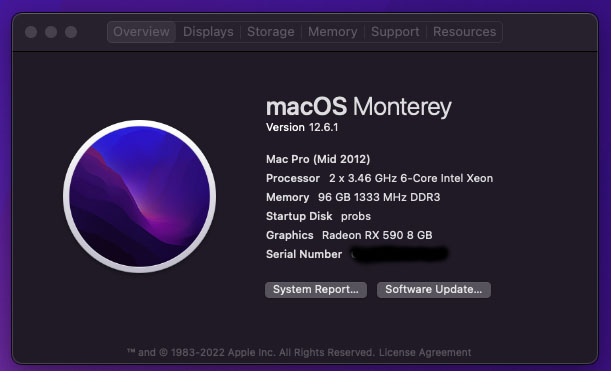Go to the Memory tab
This screenshot has width=611, height=371.
[x=332, y=32]
